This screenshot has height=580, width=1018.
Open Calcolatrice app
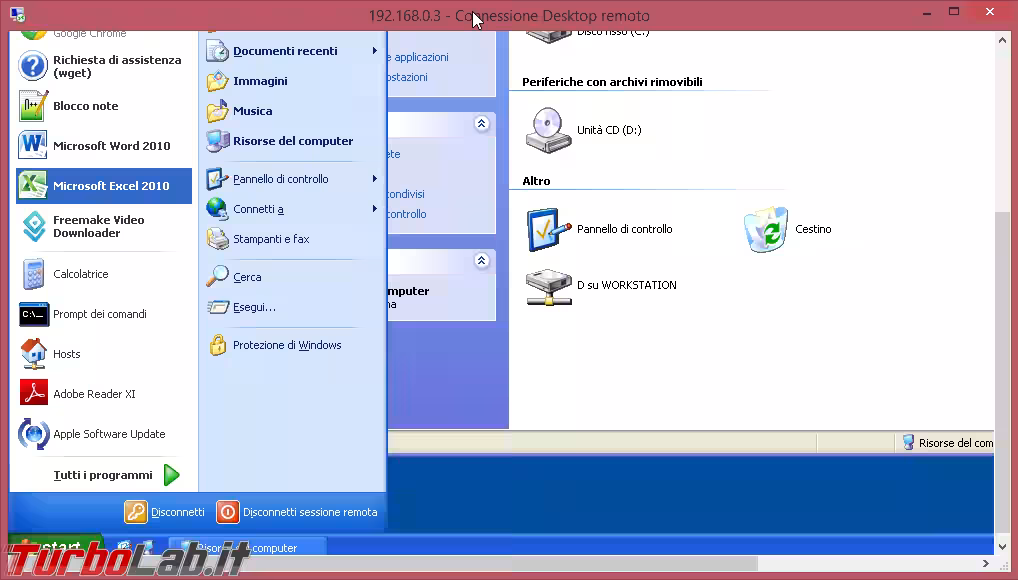(80, 274)
